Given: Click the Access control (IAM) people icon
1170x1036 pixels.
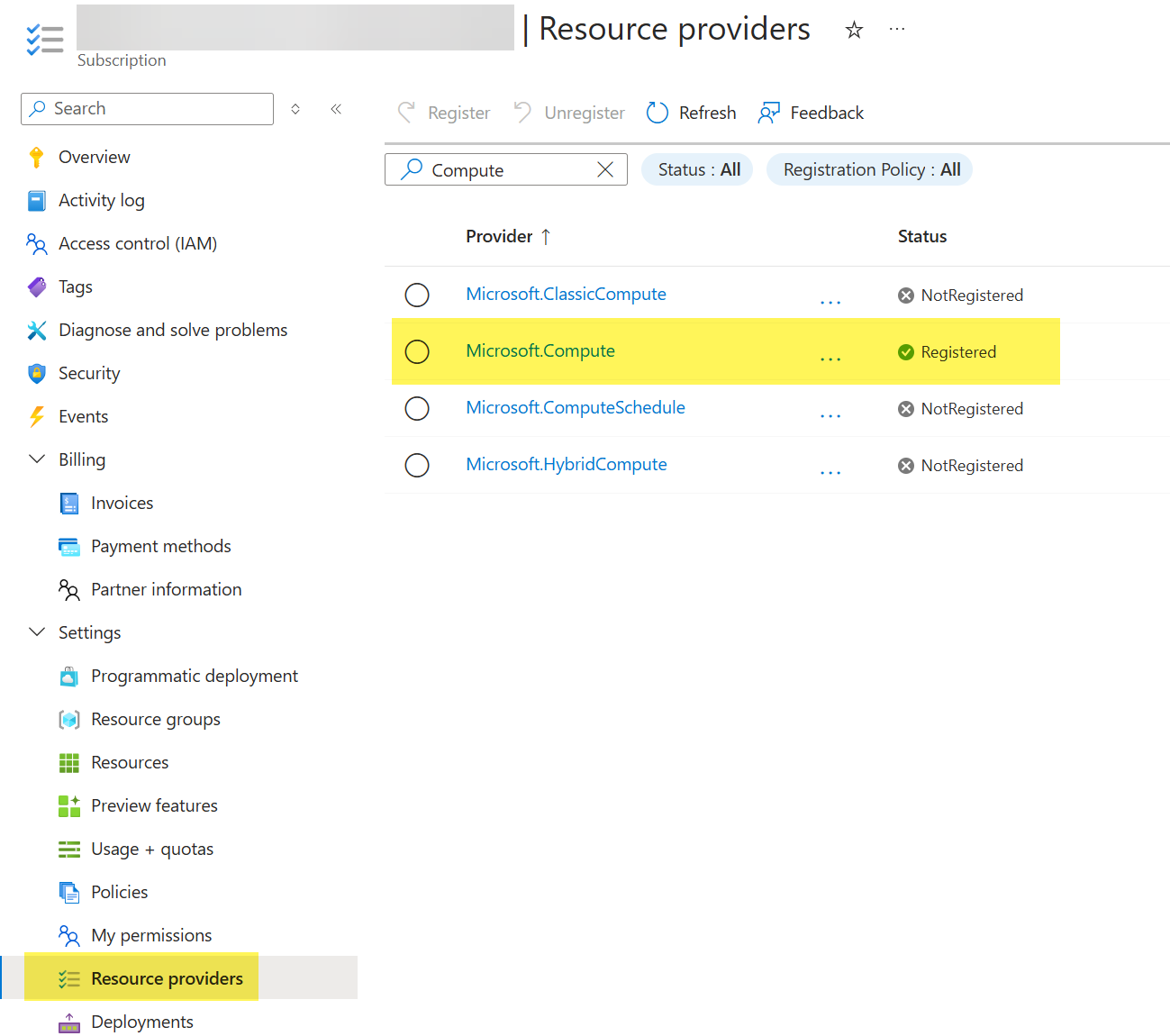Looking at the screenshot, I should (x=37, y=244).
